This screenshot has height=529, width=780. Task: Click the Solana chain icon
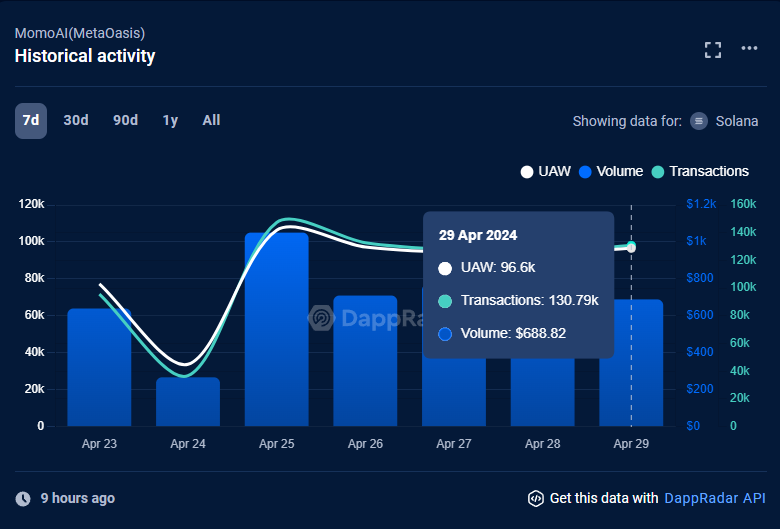699,121
